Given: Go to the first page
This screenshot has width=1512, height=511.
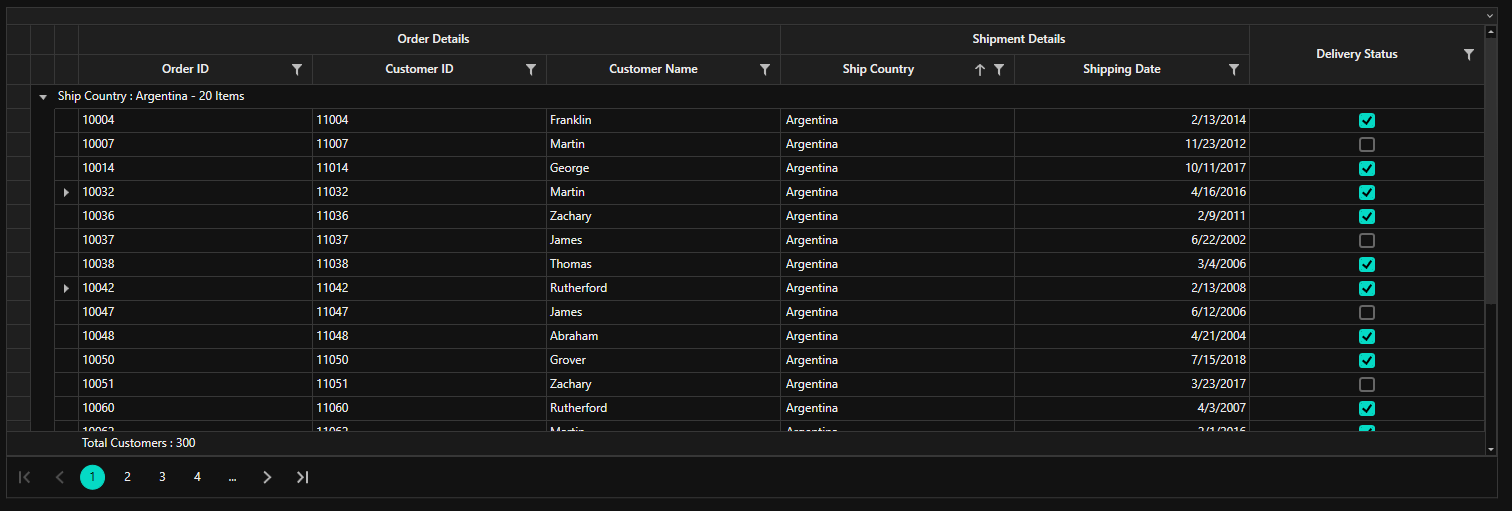Looking at the screenshot, I should click(x=25, y=477).
